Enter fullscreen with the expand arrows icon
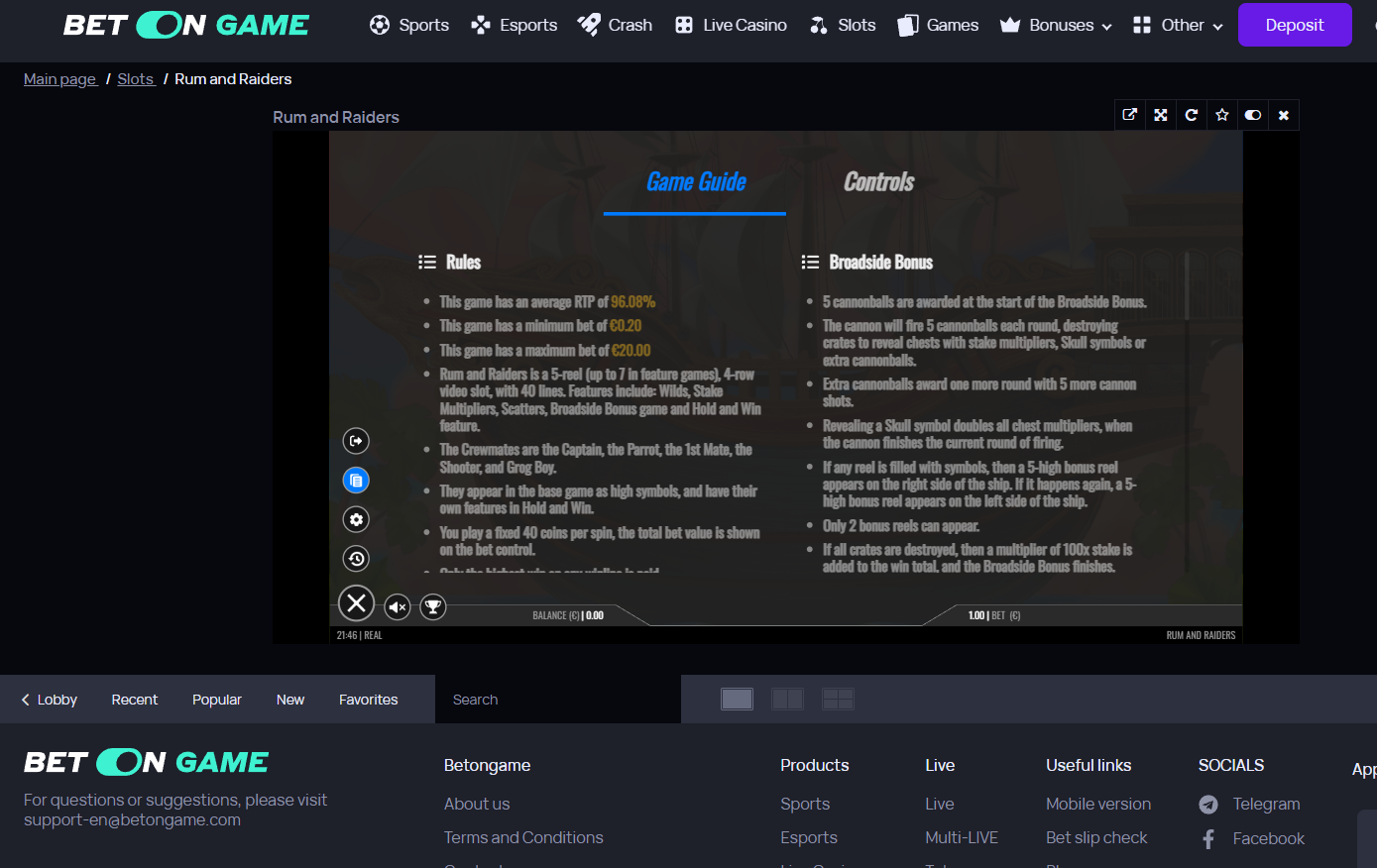 tap(1160, 115)
